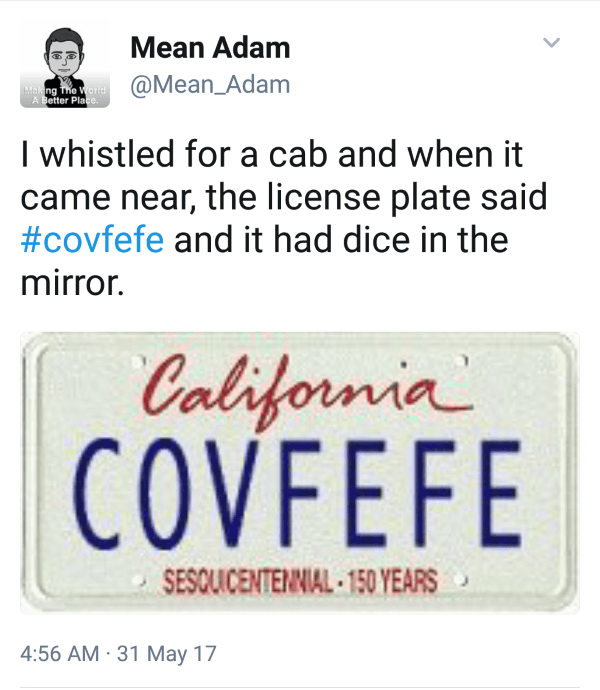Screen dimensions: 600x690
Task: Click the plate's bottom-right bolt hole
Action: point(462,580)
